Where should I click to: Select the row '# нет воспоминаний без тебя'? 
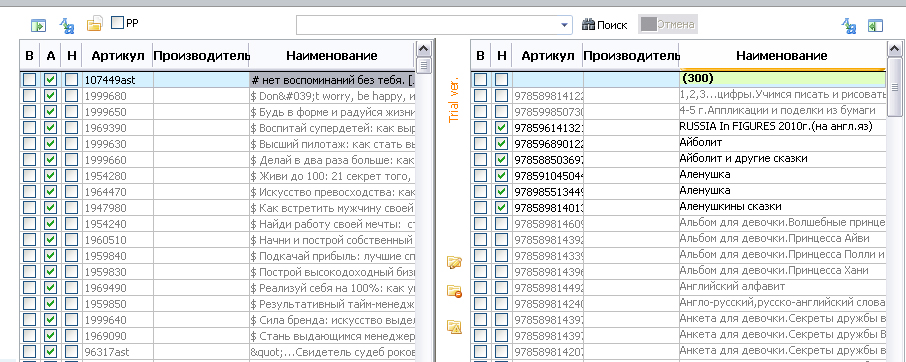218,80
